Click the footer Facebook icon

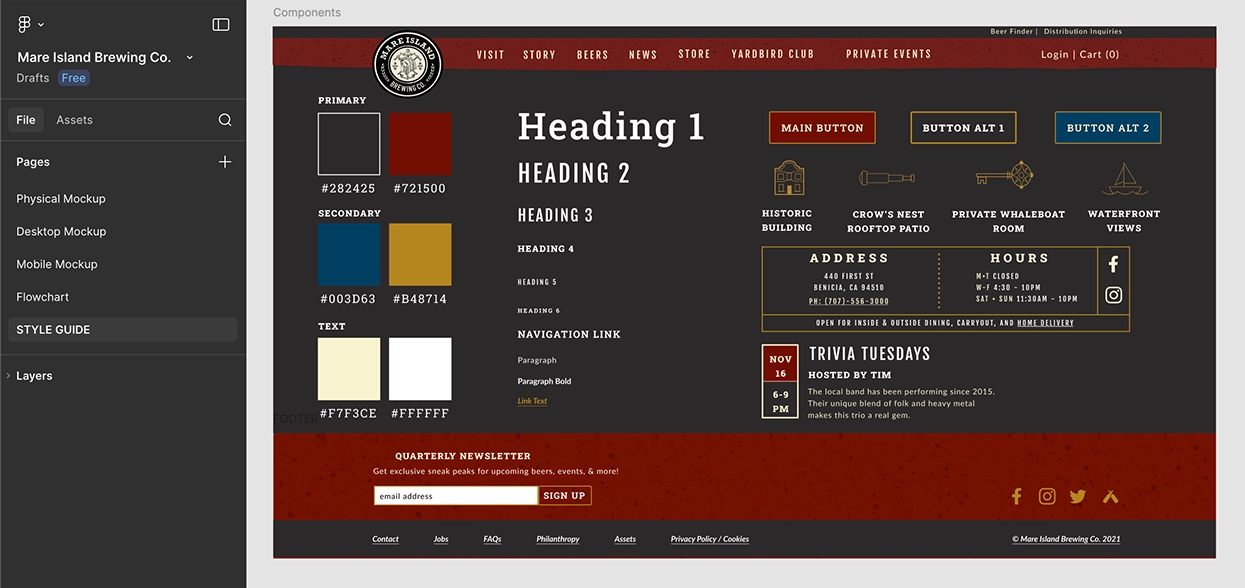pyautogui.click(x=1016, y=496)
